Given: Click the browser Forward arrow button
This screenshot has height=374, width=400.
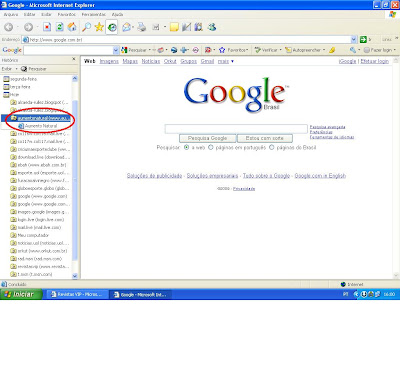Looking at the screenshot, I should point(29,27).
